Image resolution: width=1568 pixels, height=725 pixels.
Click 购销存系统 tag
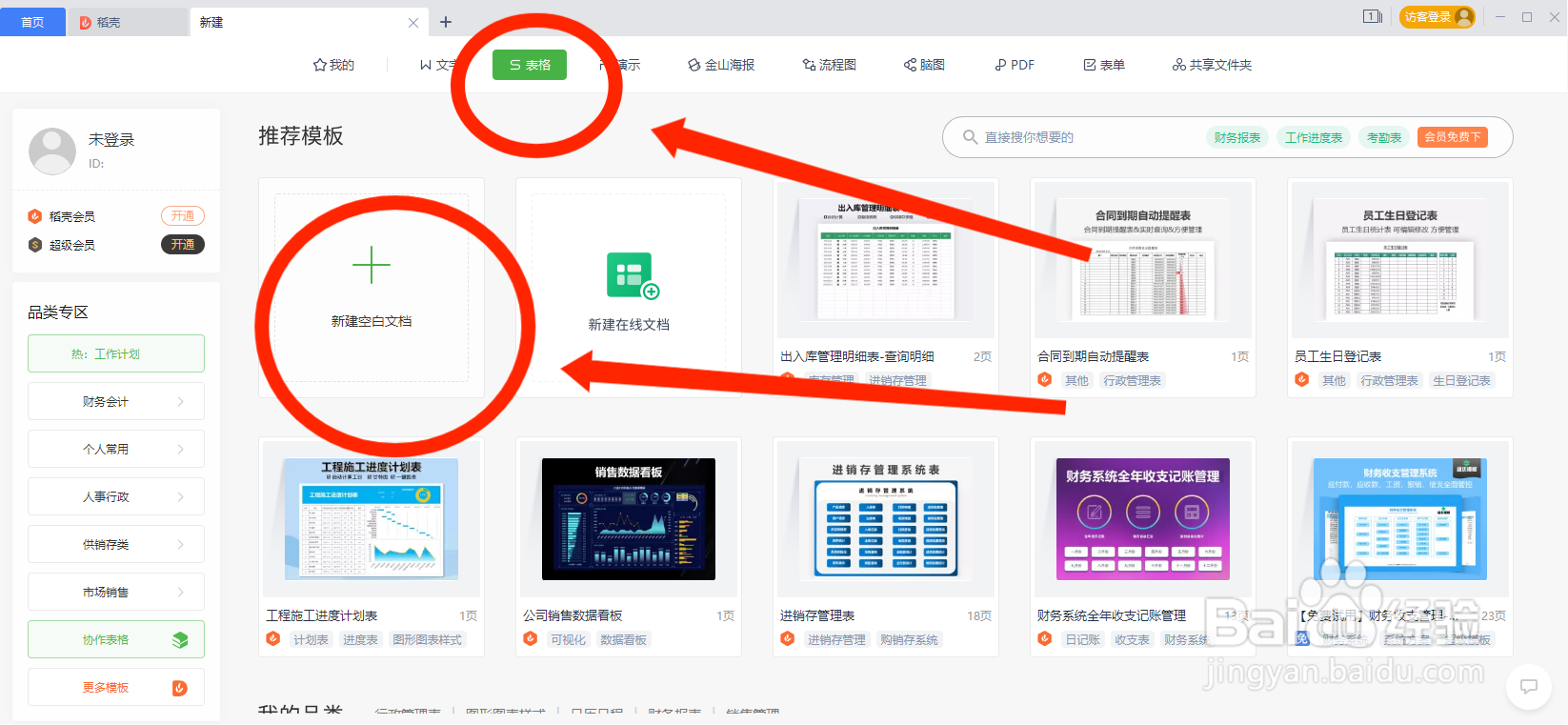[910, 639]
